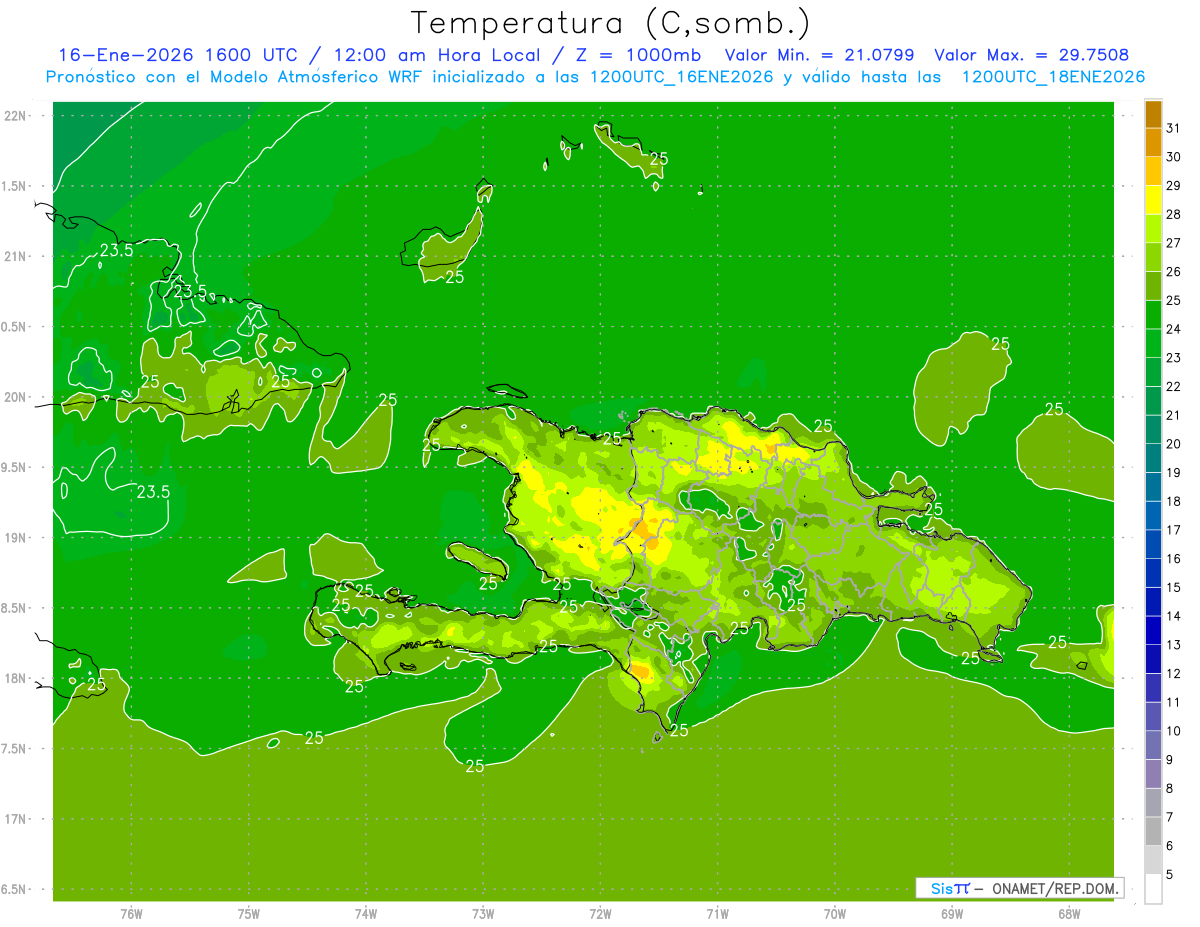
Task: Click the 76W longitude label
Action: (x=131, y=913)
